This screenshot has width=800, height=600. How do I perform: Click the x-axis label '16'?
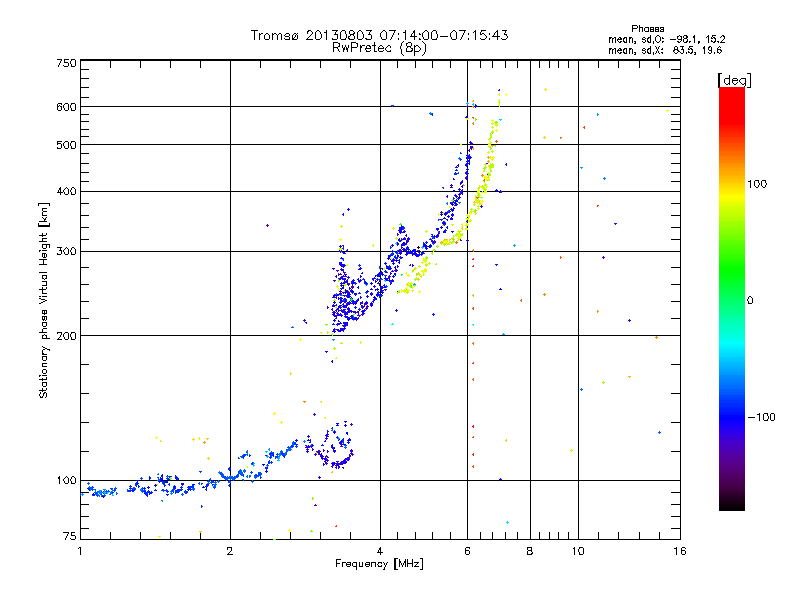click(x=680, y=551)
